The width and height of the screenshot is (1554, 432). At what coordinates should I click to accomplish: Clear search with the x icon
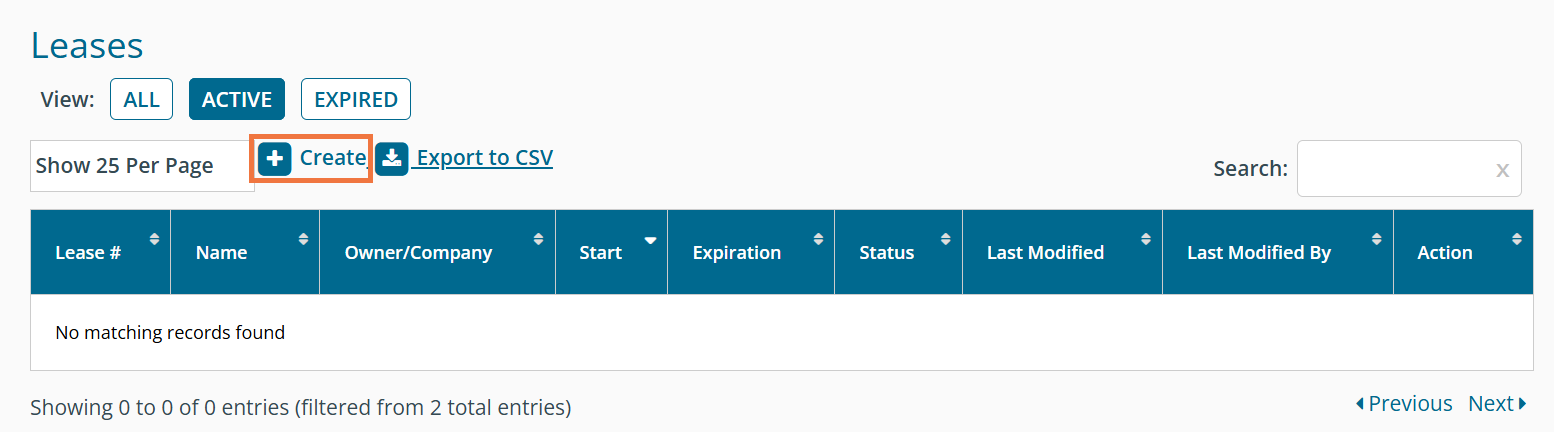coord(1502,170)
